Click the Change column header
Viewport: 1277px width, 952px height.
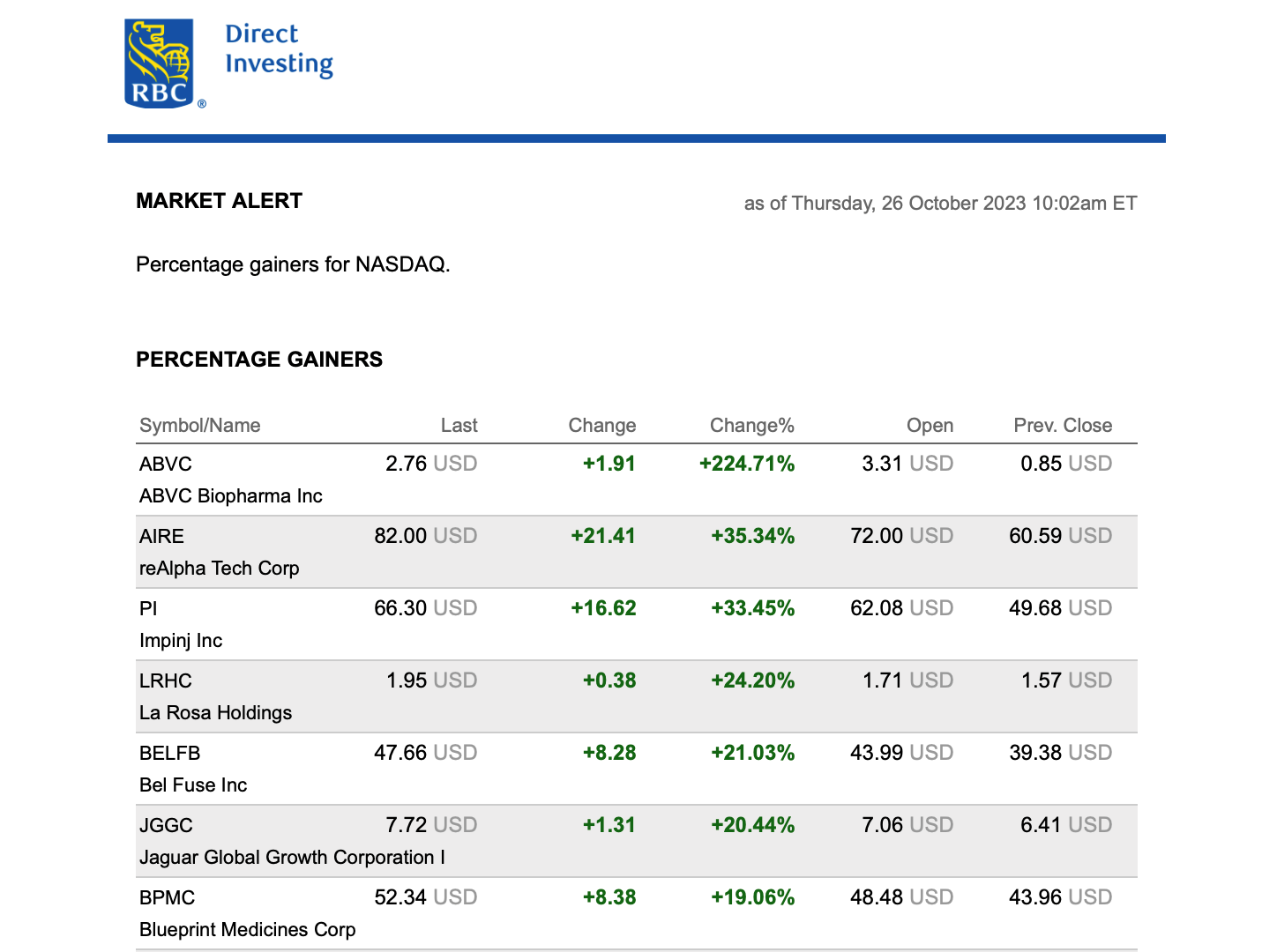(602, 426)
